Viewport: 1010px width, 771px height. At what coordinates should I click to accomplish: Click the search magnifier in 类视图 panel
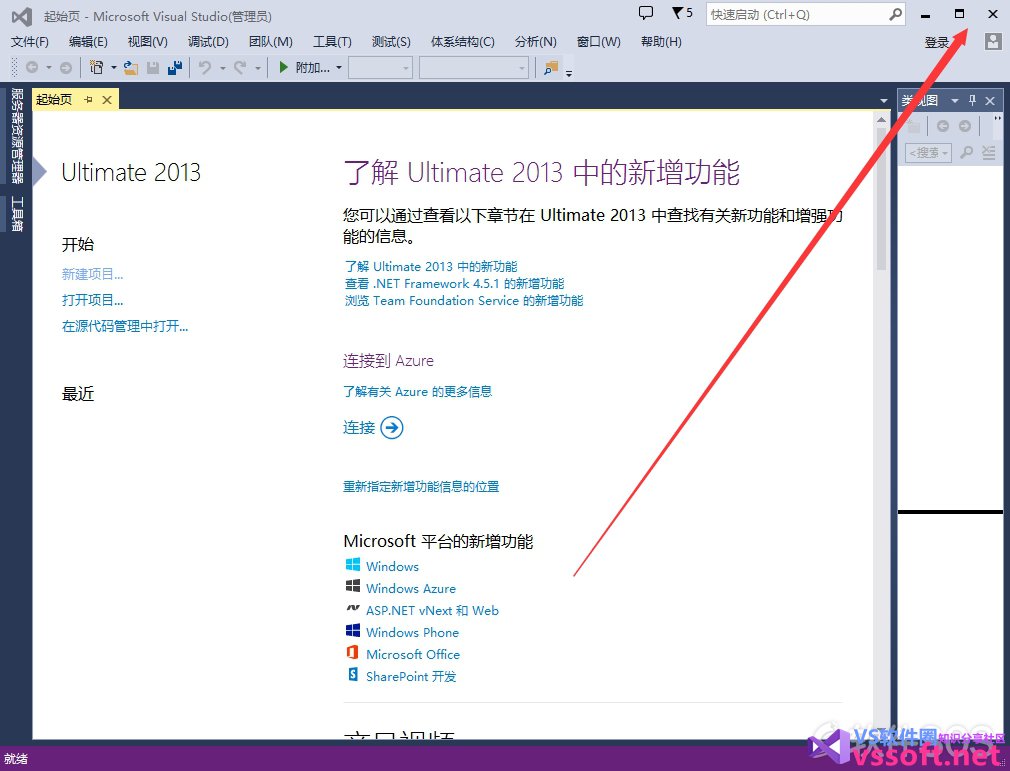click(x=966, y=153)
